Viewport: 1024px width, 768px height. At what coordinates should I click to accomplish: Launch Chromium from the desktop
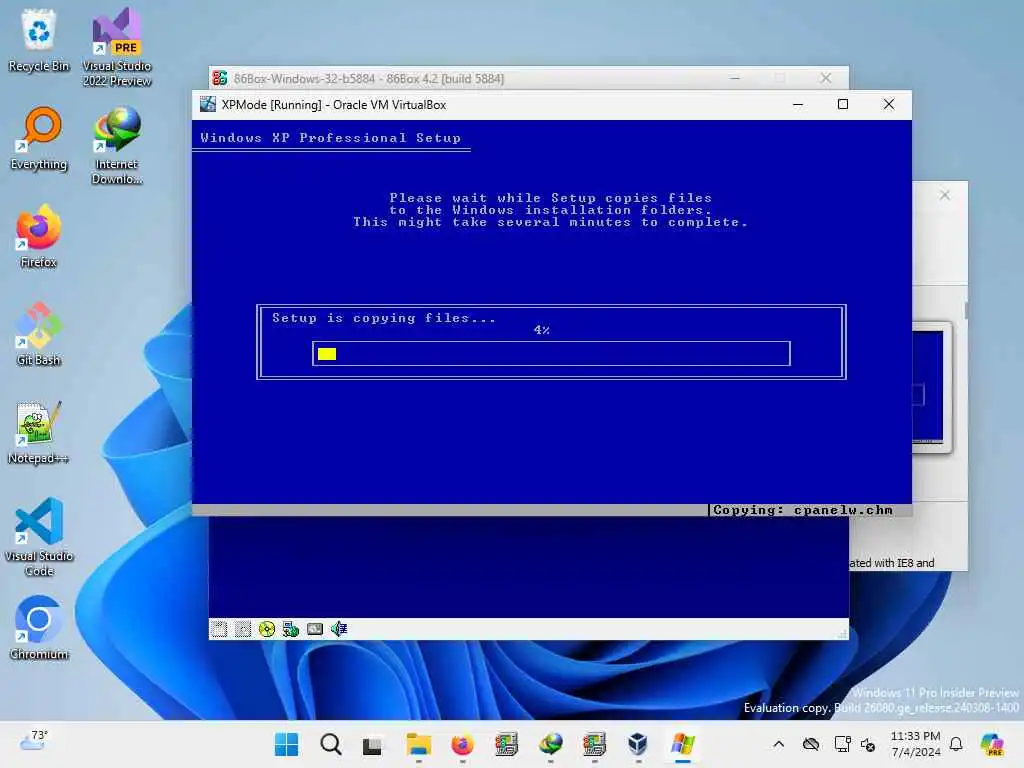coord(39,628)
